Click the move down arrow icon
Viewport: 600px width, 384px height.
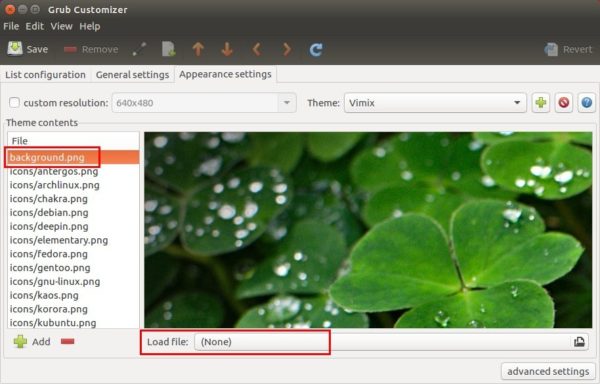pos(227,49)
